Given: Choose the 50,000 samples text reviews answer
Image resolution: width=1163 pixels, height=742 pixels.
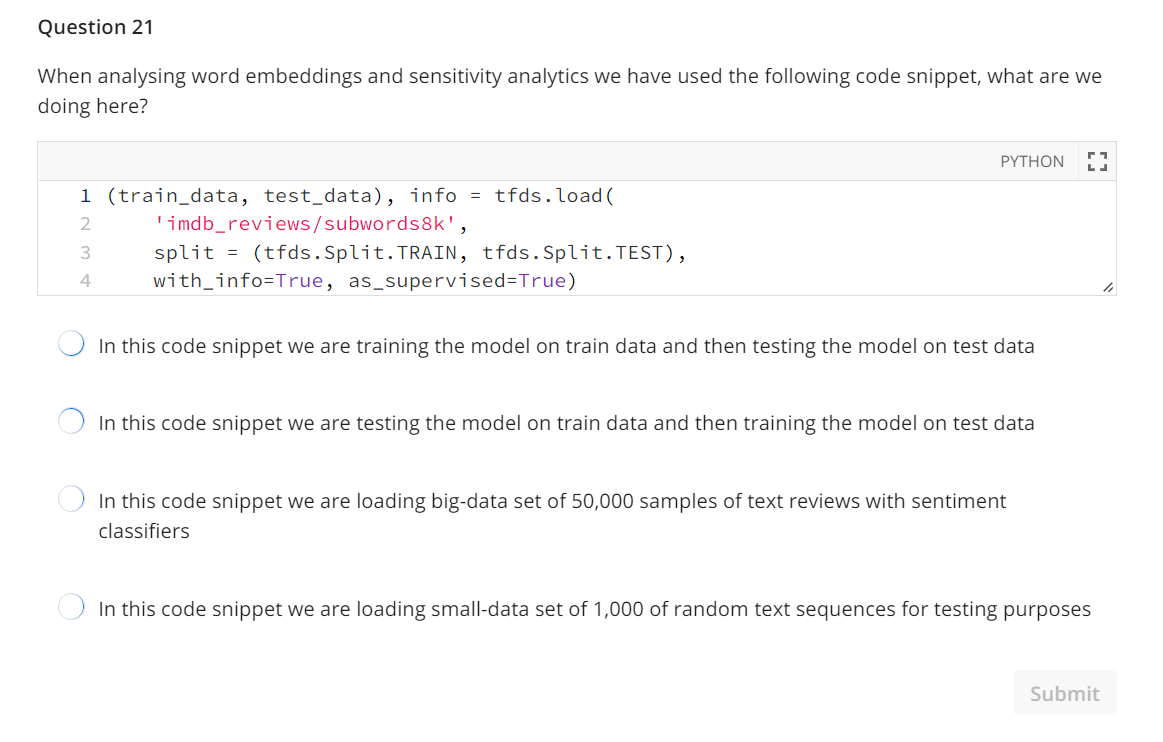Looking at the screenshot, I should pos(71,499).
